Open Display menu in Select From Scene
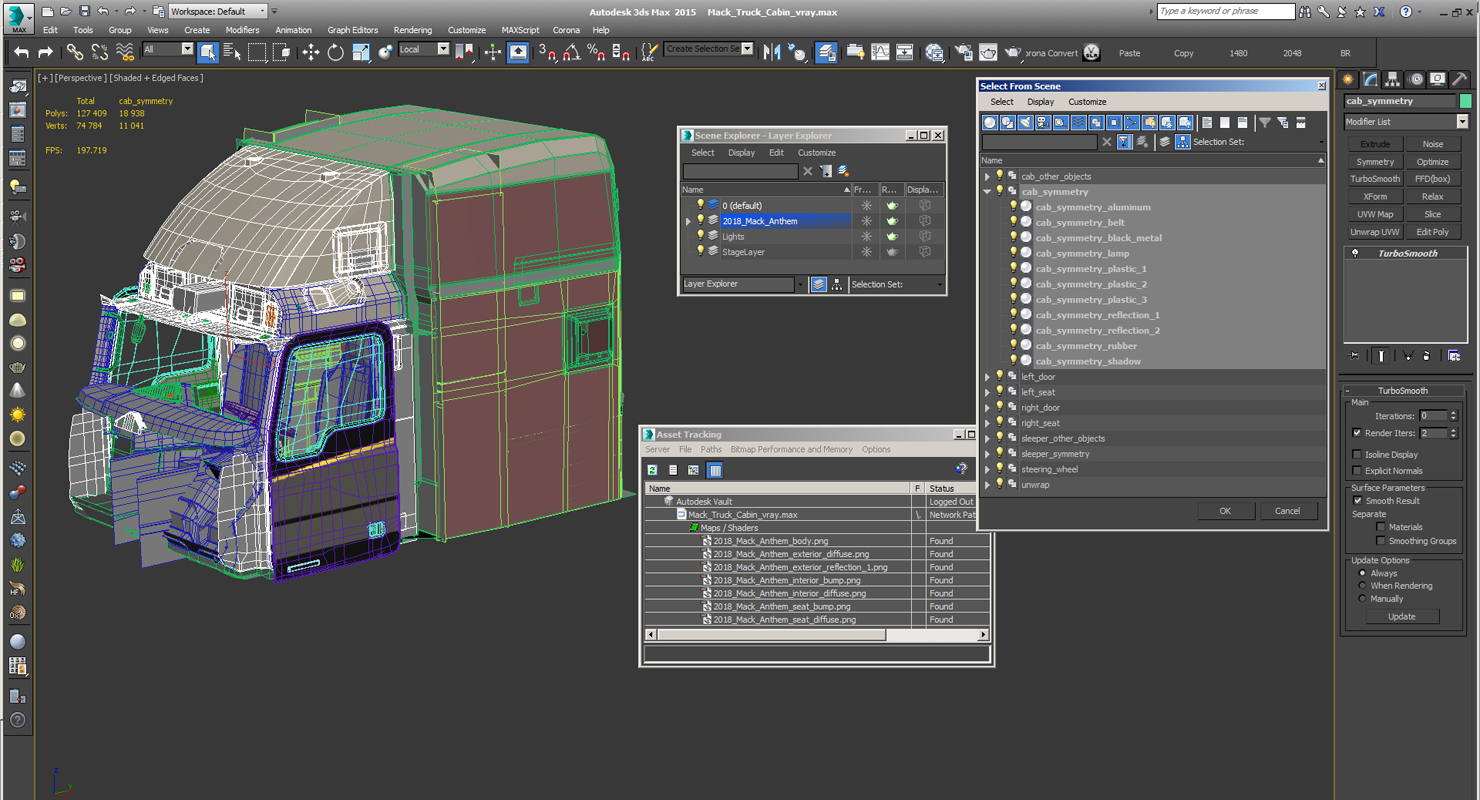This screenshot has width=1480, height=800. (x=1040, y=102)
